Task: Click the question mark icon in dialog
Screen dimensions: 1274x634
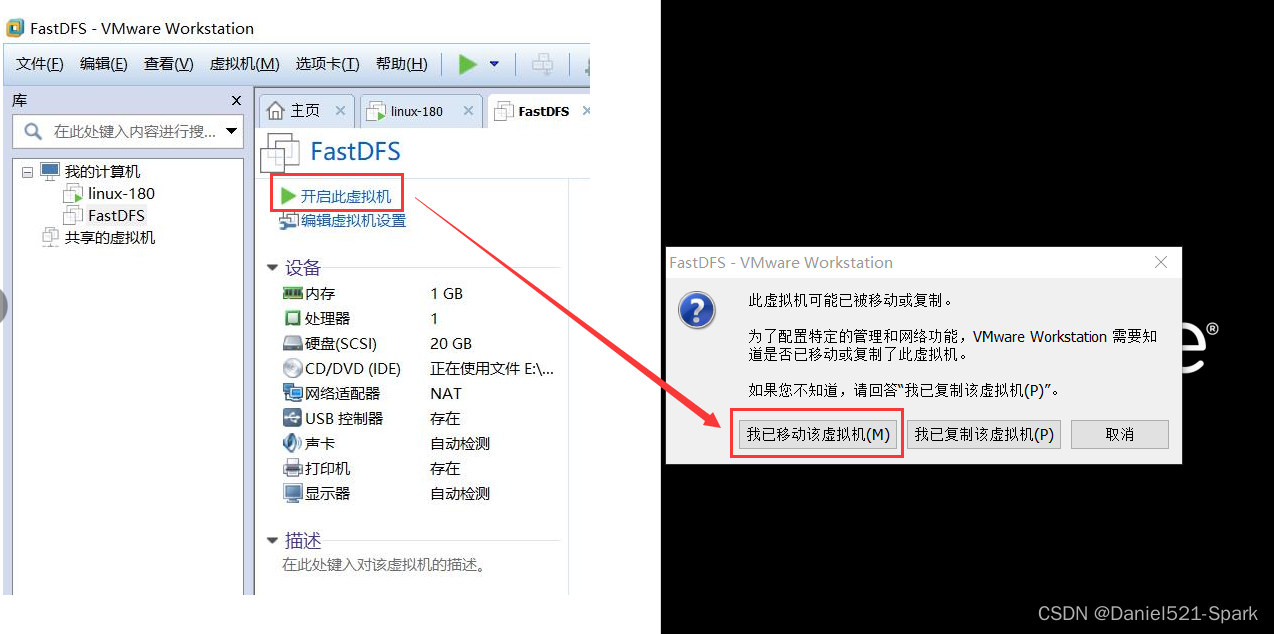Action: (x=697, y=311)
